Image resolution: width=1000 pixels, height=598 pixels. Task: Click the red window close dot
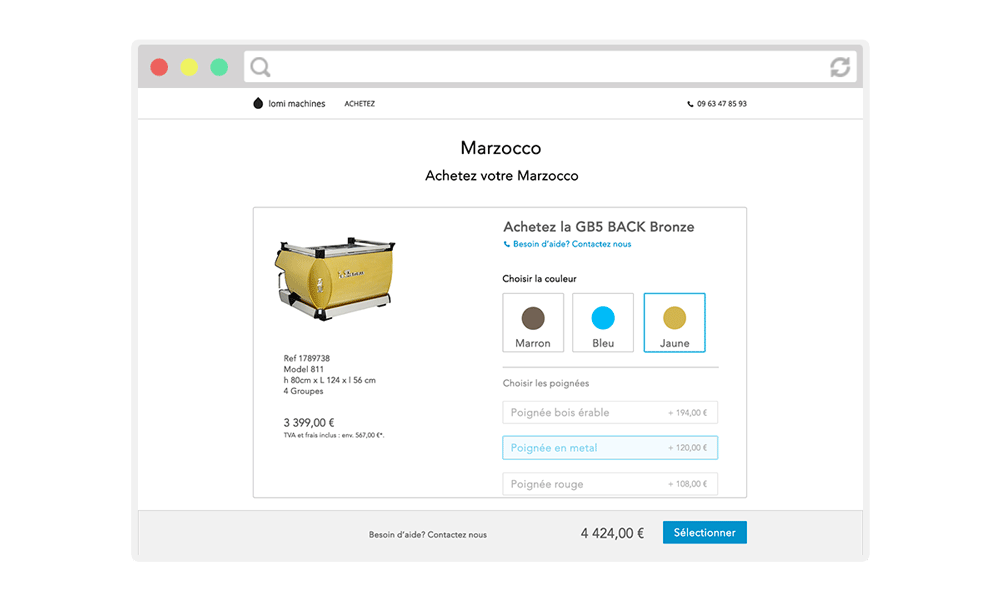click(159, 67)
